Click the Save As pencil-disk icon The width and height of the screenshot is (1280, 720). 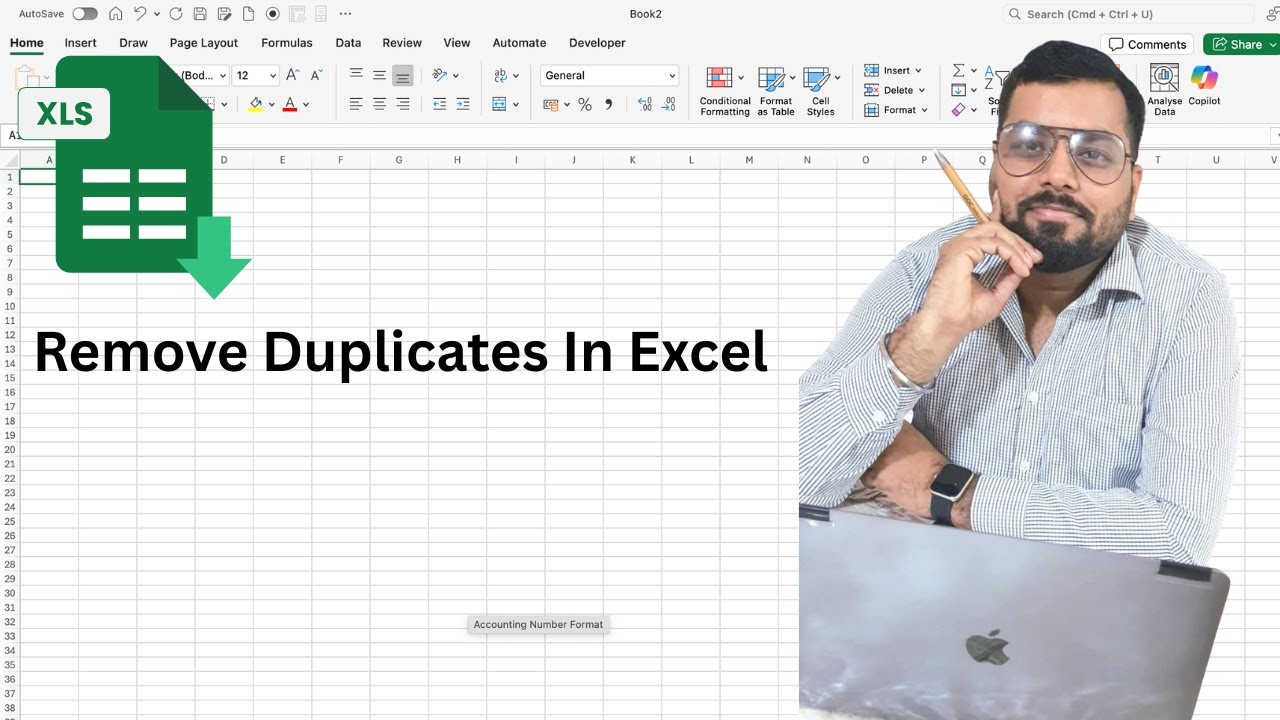224,14
